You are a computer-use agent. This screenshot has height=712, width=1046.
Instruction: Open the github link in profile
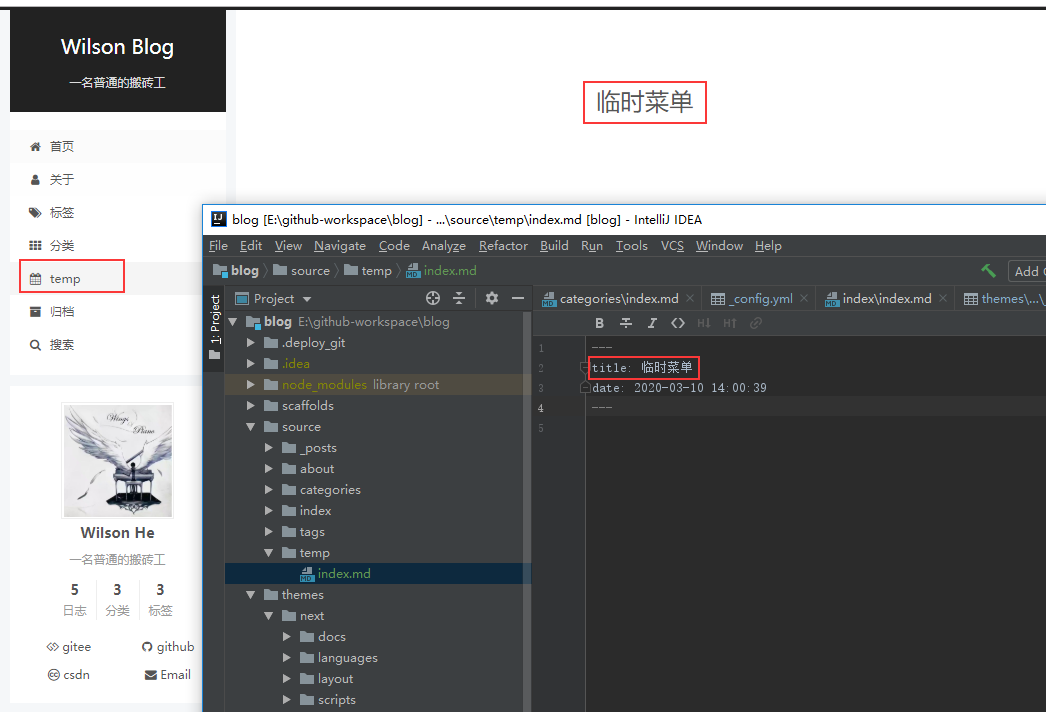point(168,647)
